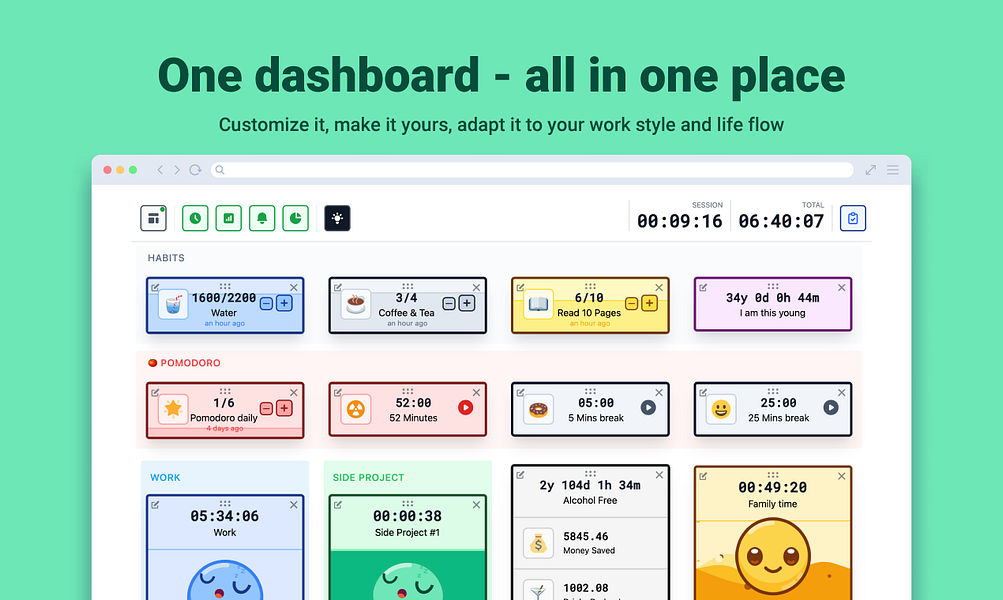1003x600 pixels.
Task: Close the Coffee & Tea card
Action: pyautogui.click(x=476, y=288)
